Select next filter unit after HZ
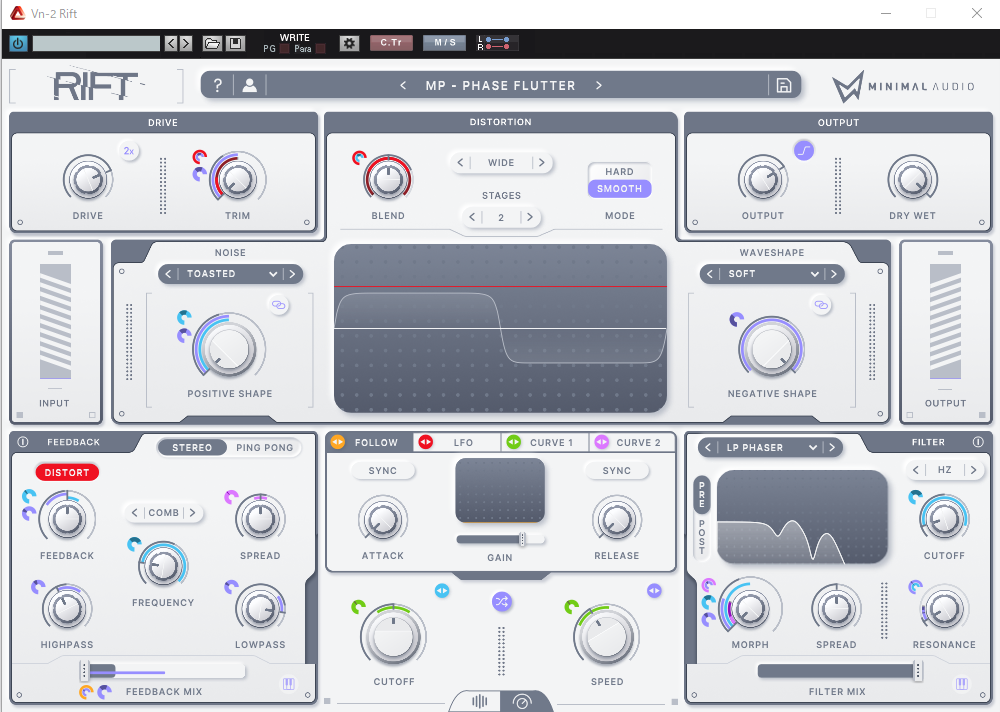This screenshot has height=712, width=1000. (x=973, y=470)
